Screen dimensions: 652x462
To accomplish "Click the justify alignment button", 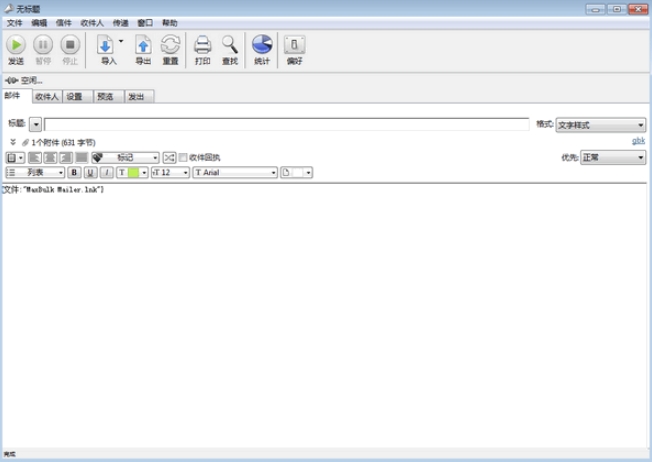I will (81, 158).
